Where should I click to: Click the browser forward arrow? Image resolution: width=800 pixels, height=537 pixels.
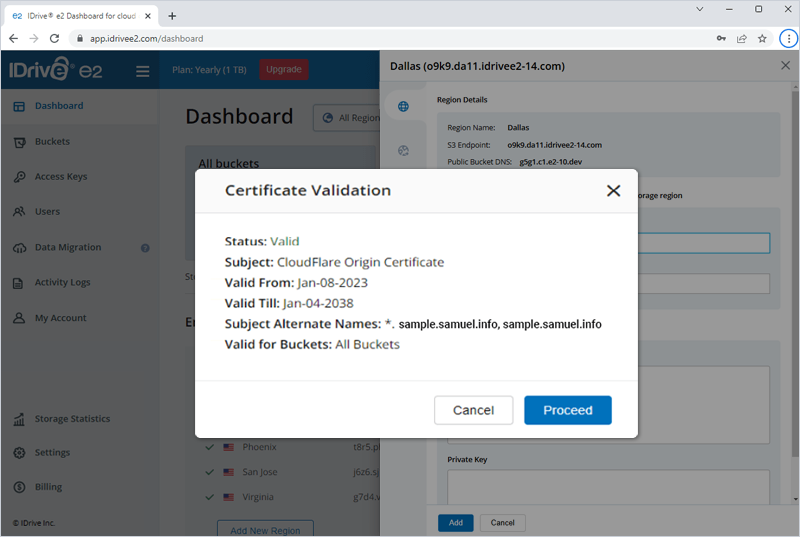(x=34, y=38)
